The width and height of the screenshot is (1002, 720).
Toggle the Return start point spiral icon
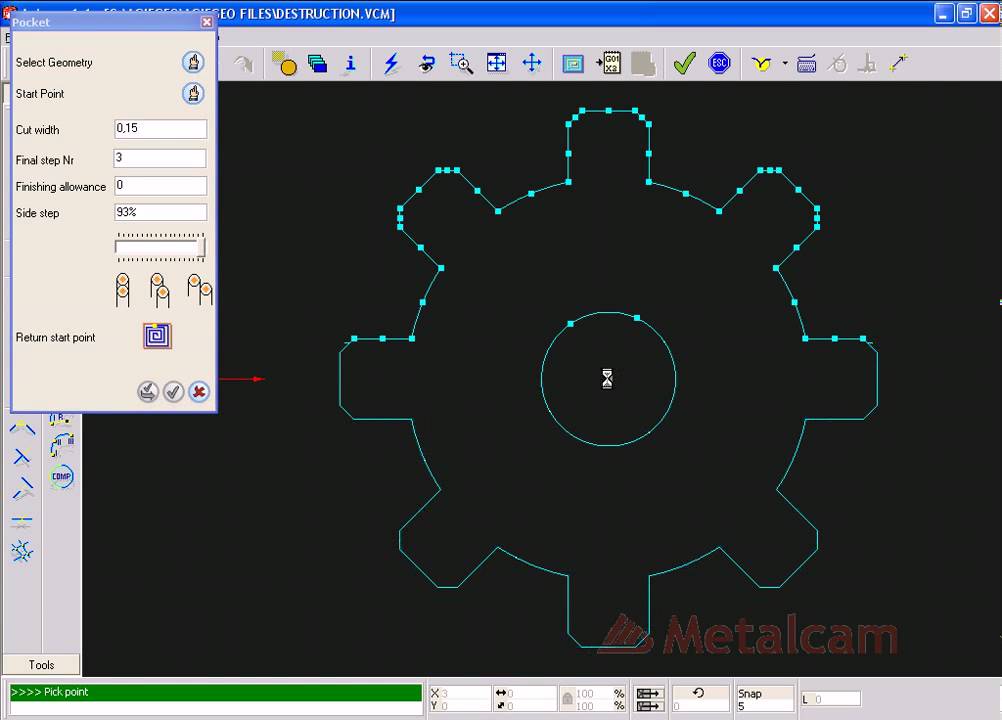157,336
